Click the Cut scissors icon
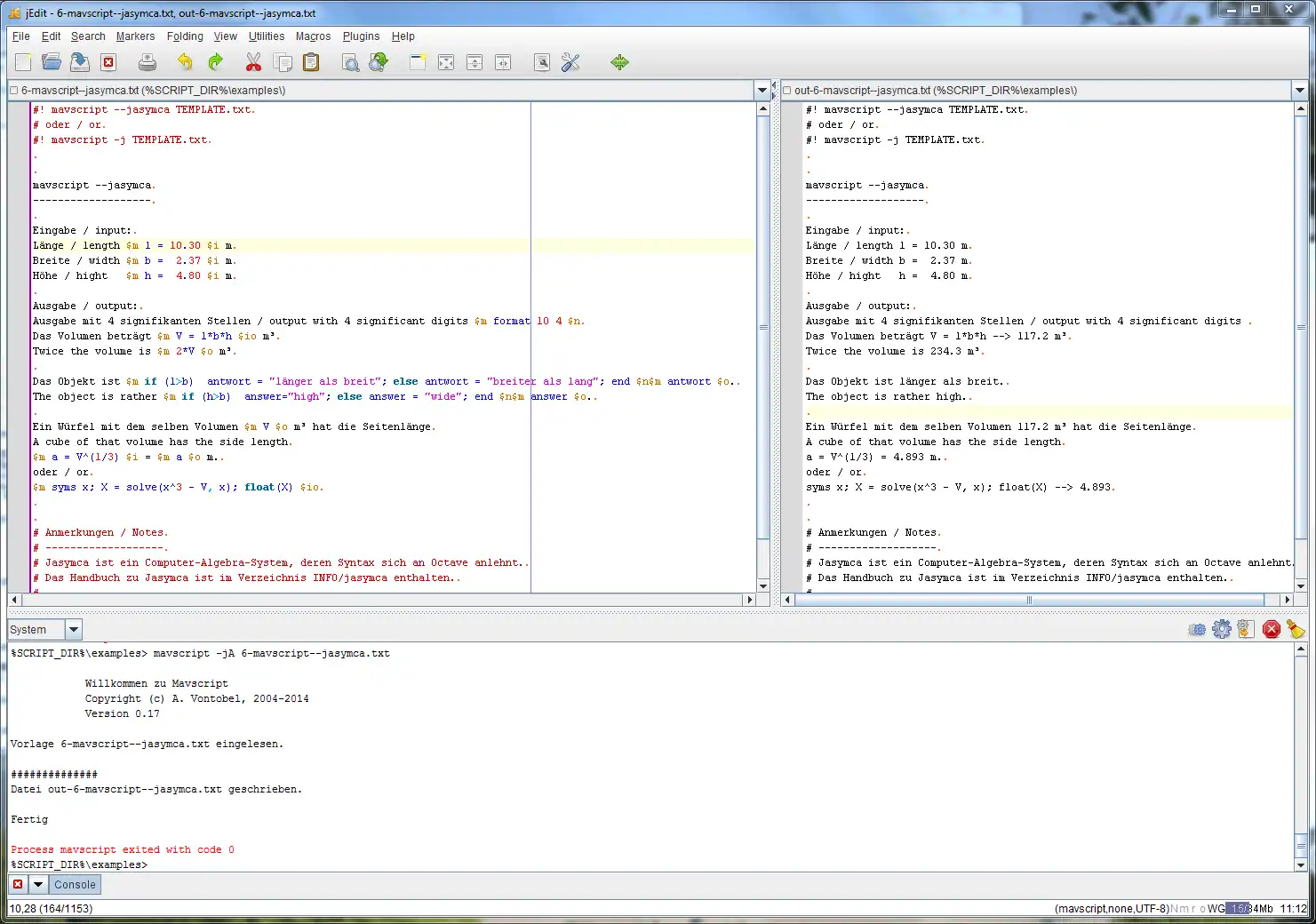 tap(253, 62)
